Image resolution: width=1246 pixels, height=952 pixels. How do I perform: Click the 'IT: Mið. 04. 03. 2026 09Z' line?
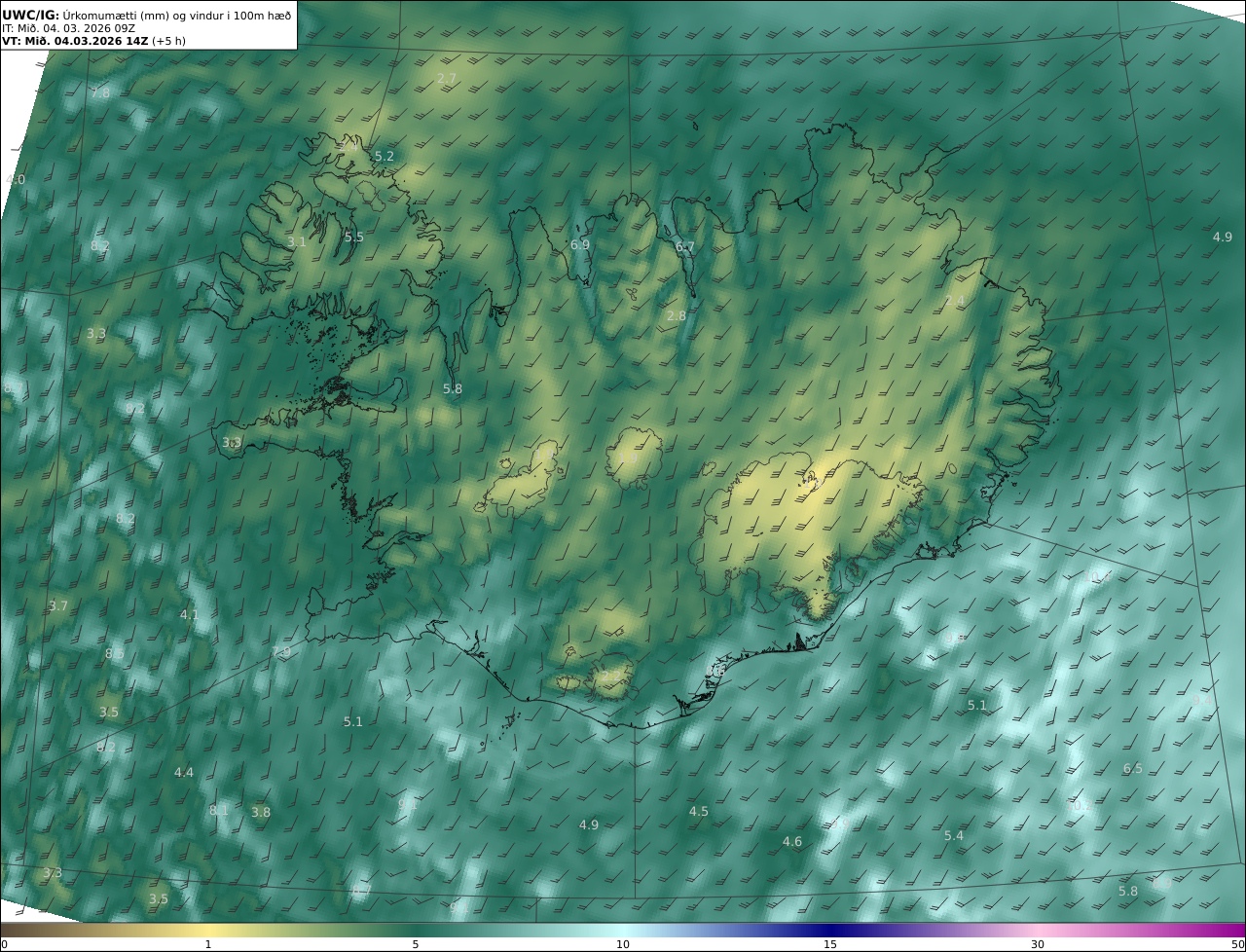68,28
